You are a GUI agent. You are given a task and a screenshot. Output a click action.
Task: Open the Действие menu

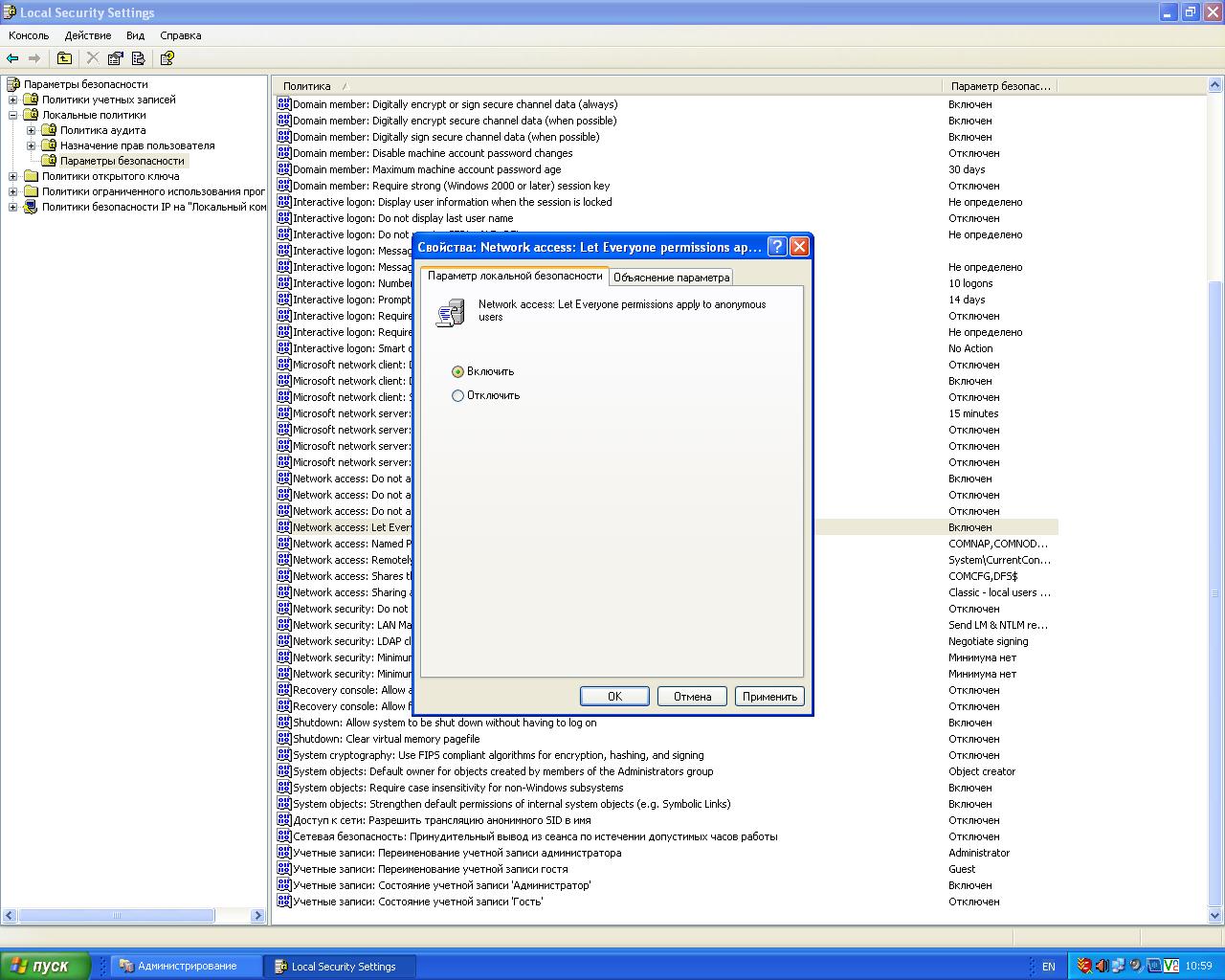click(88, 35)
